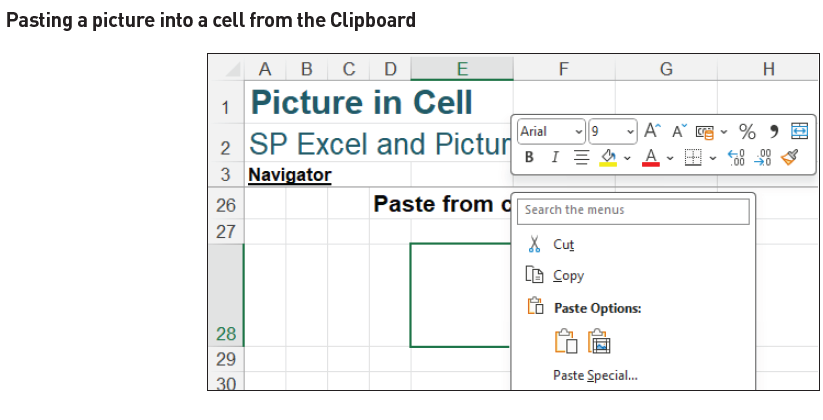Screen dimensions: 823x420
Task: Click the 'Paste from c' heading cell
Action: pos(442,204)
